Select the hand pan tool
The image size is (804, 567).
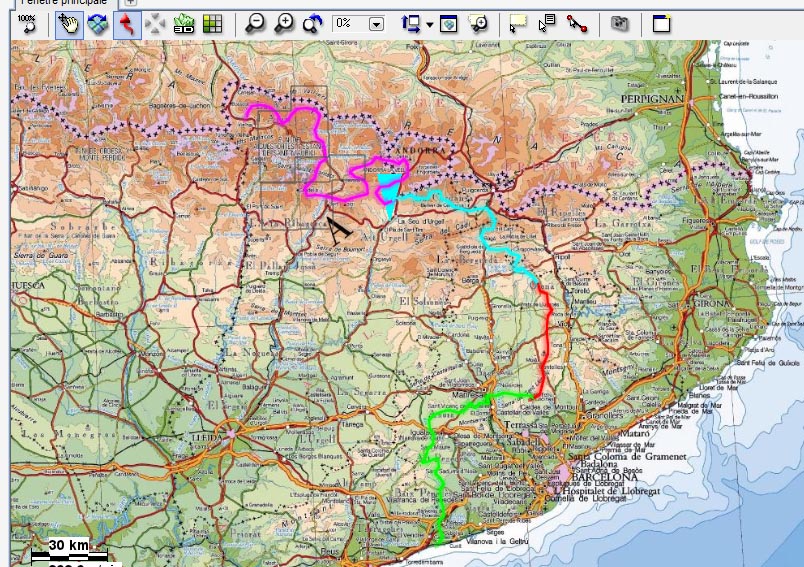coord(69,24)
